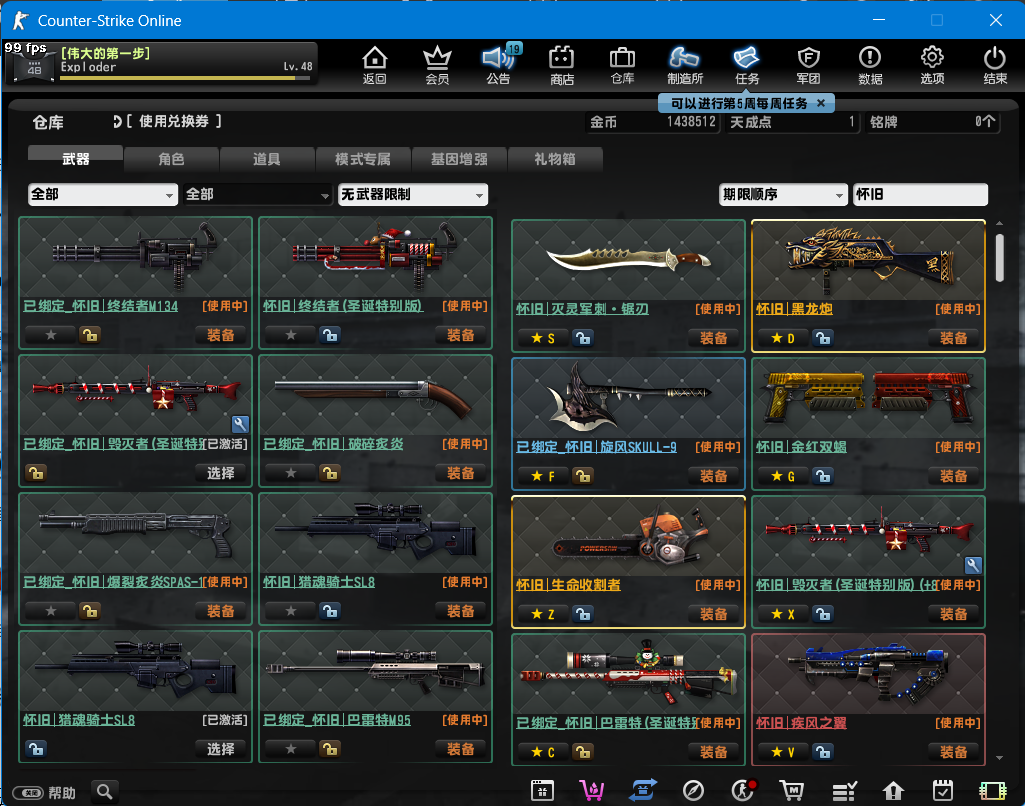The image size is (1025, 806).
Task: Toggle lock on 金红双蝎 card
Action: point(822,476)
